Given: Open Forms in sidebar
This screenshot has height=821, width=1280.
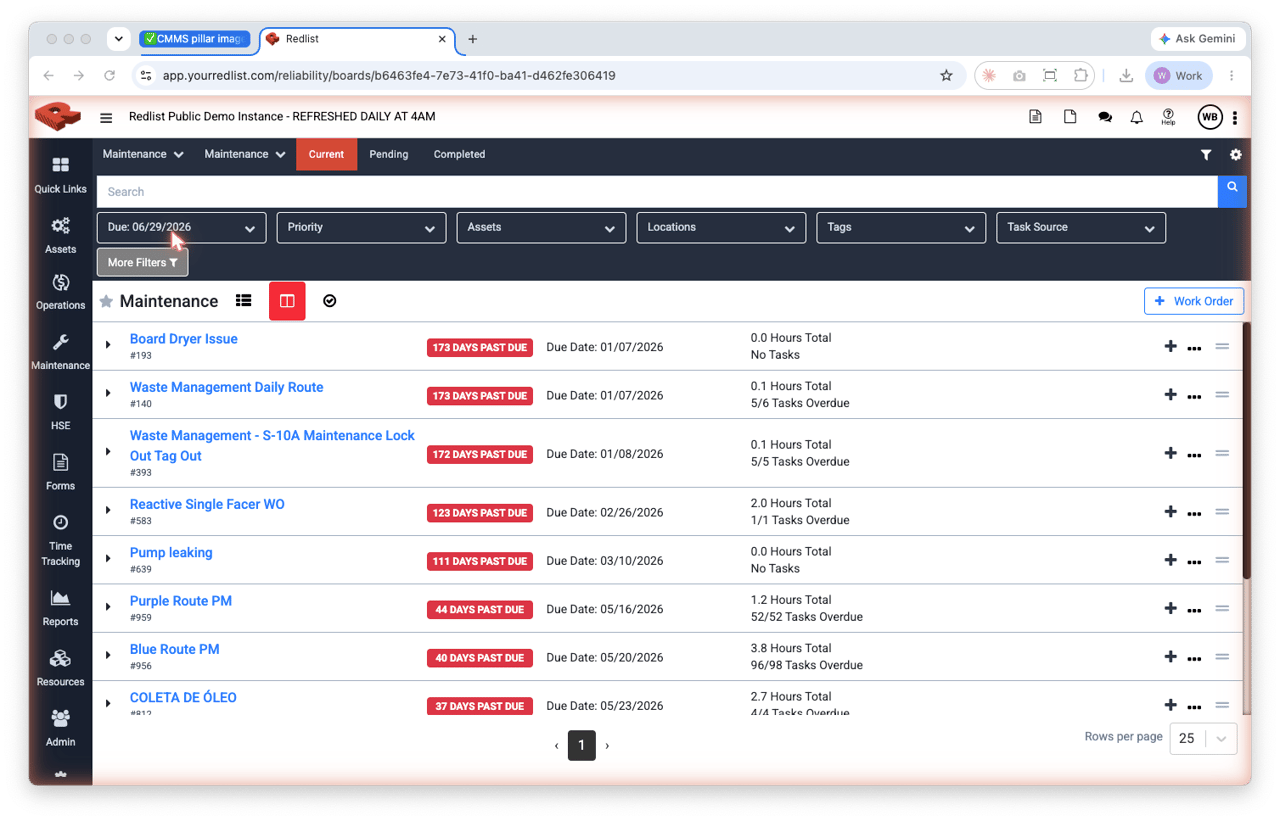Looking at the screenshot, I should coord(60,471).
